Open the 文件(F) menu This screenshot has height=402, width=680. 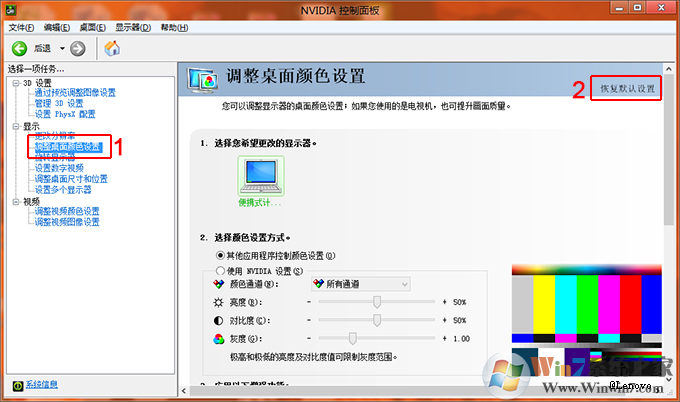point(21,28)
